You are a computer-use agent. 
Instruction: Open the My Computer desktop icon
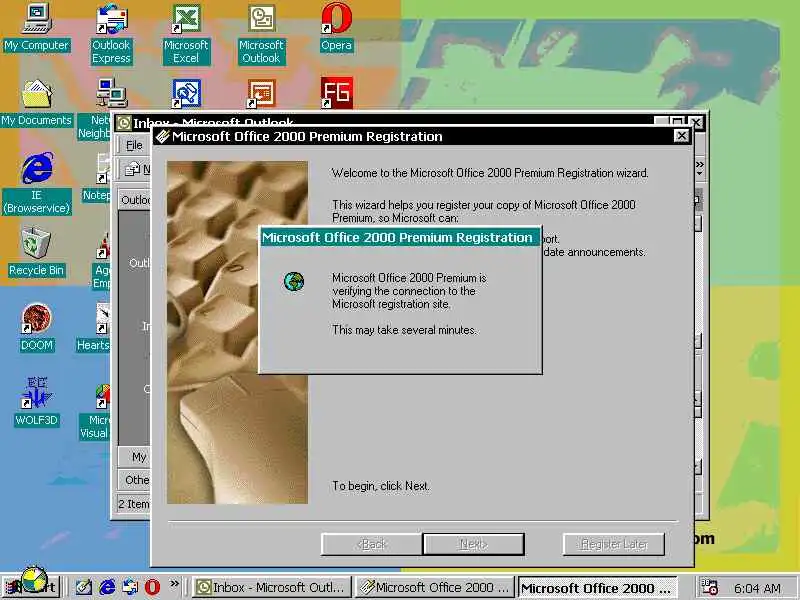pyautogui.click(x=36, y=28)
